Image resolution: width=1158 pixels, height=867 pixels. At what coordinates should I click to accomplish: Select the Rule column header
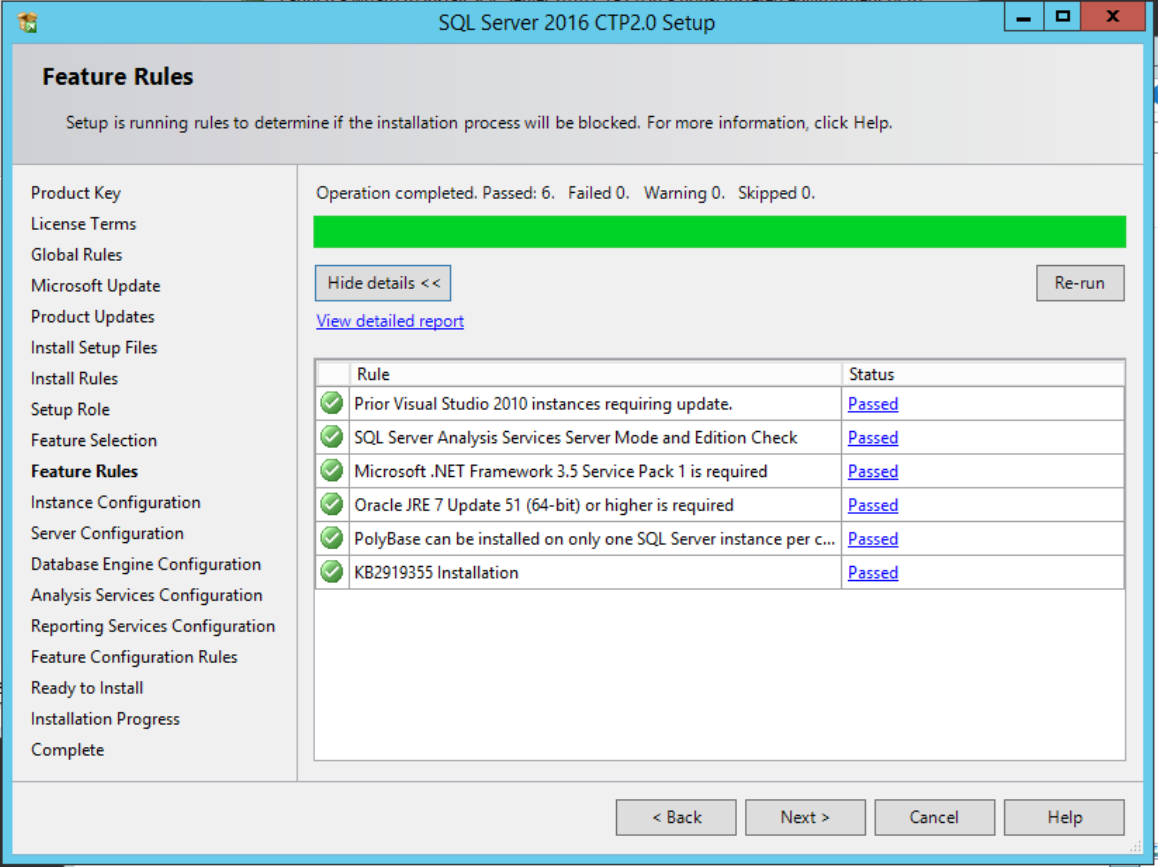tap(595, 374)
